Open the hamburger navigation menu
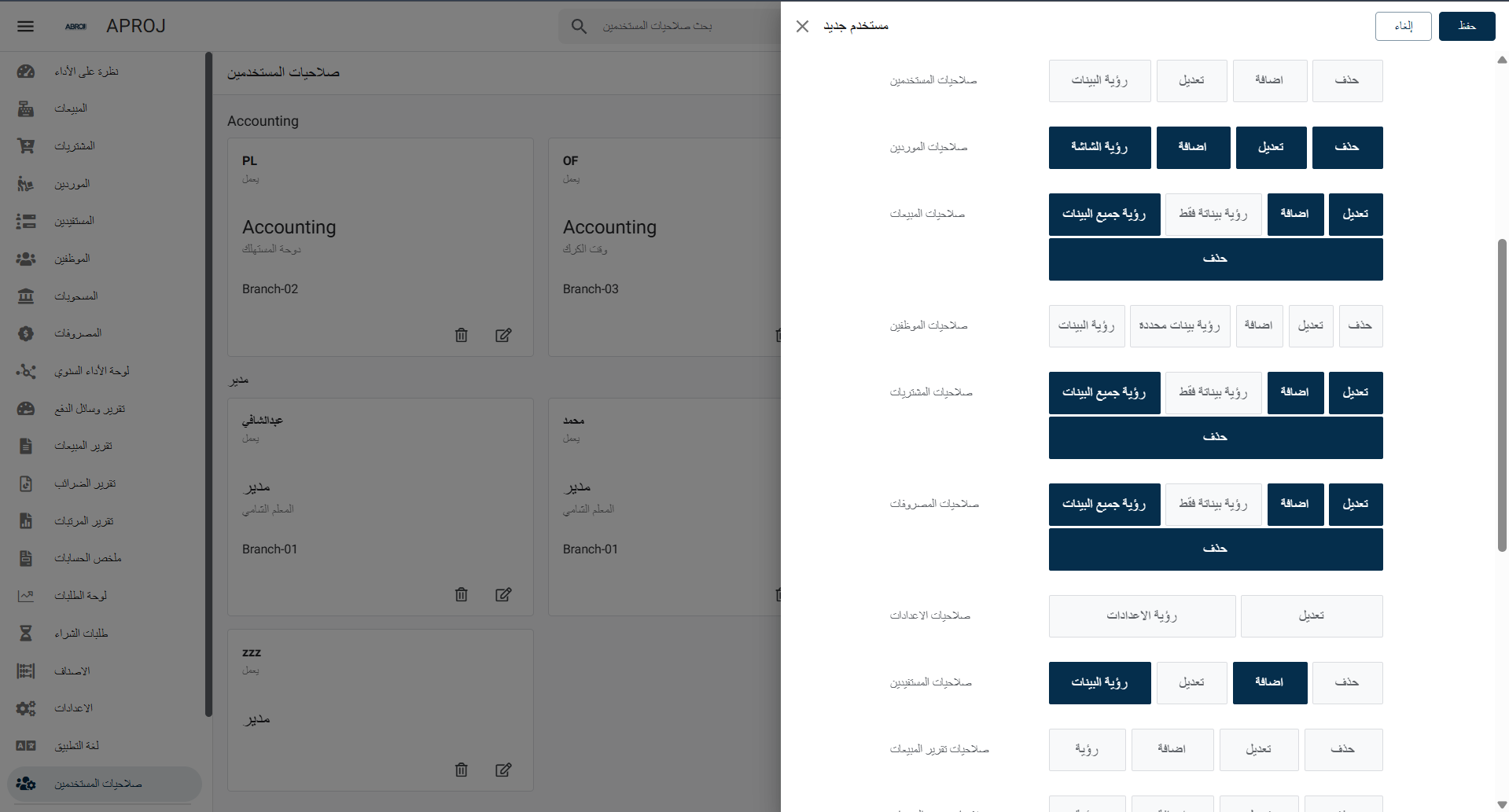 coord(26,26)
